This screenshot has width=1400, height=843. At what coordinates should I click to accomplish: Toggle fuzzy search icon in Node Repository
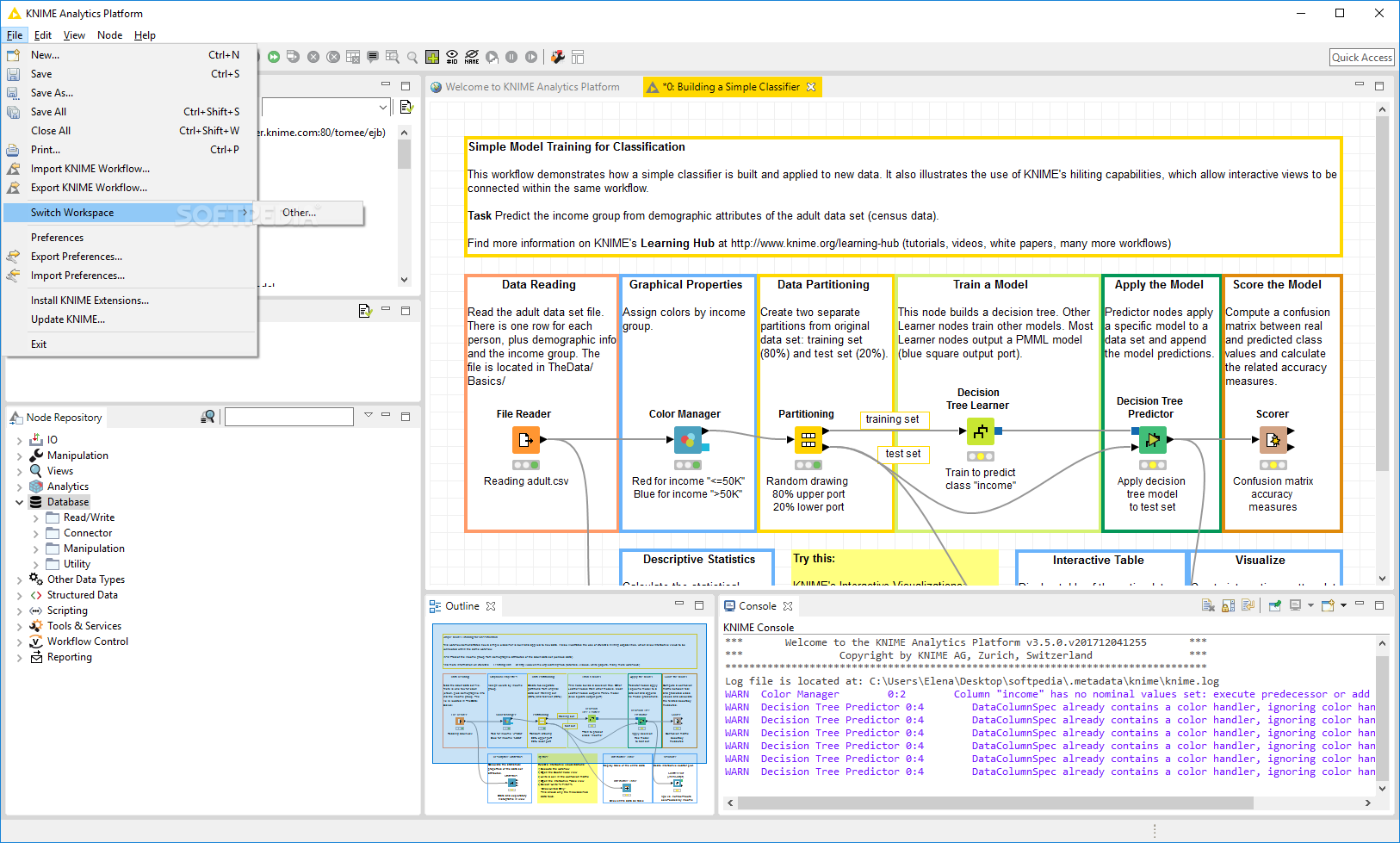pyautogui.click(x=208, y=417)
